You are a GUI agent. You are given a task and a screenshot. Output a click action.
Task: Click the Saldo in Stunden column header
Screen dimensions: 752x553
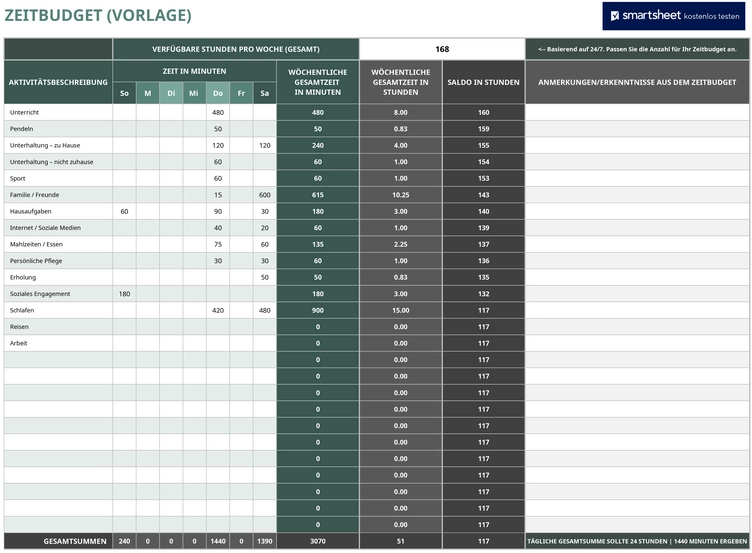click(x=483, y=82)
